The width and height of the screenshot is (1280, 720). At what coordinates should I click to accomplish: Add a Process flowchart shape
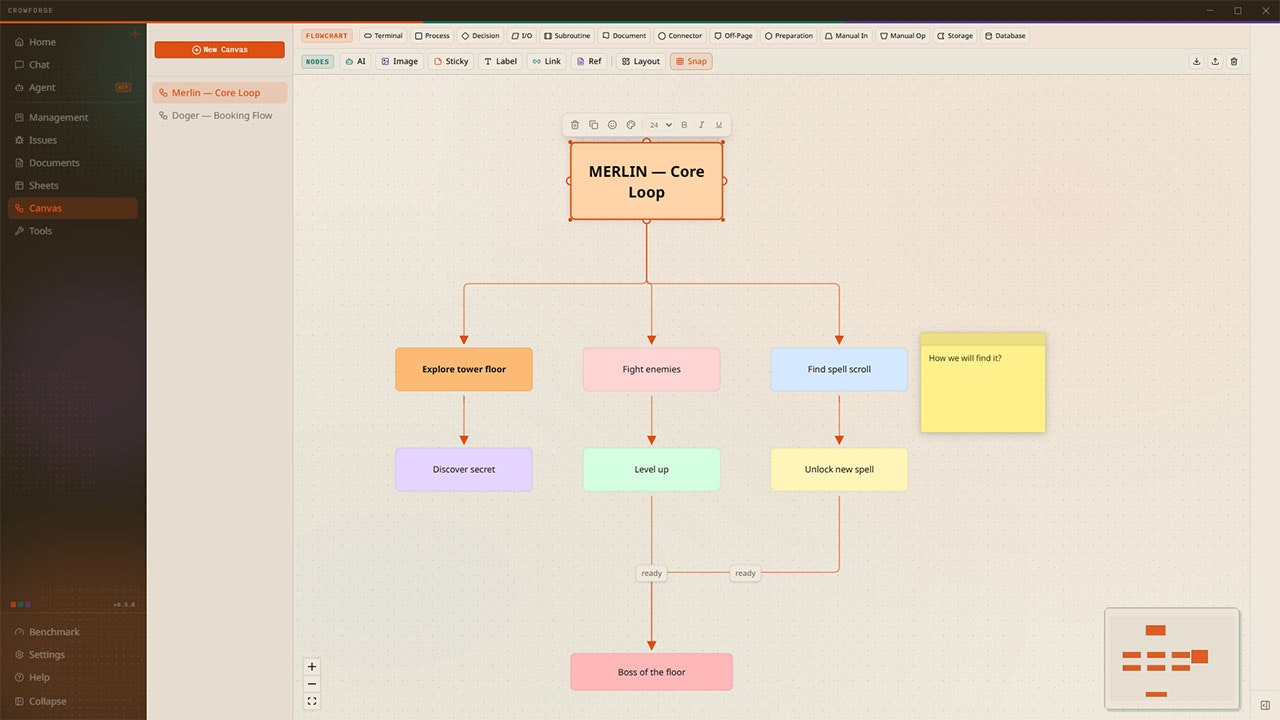point(432,36)
